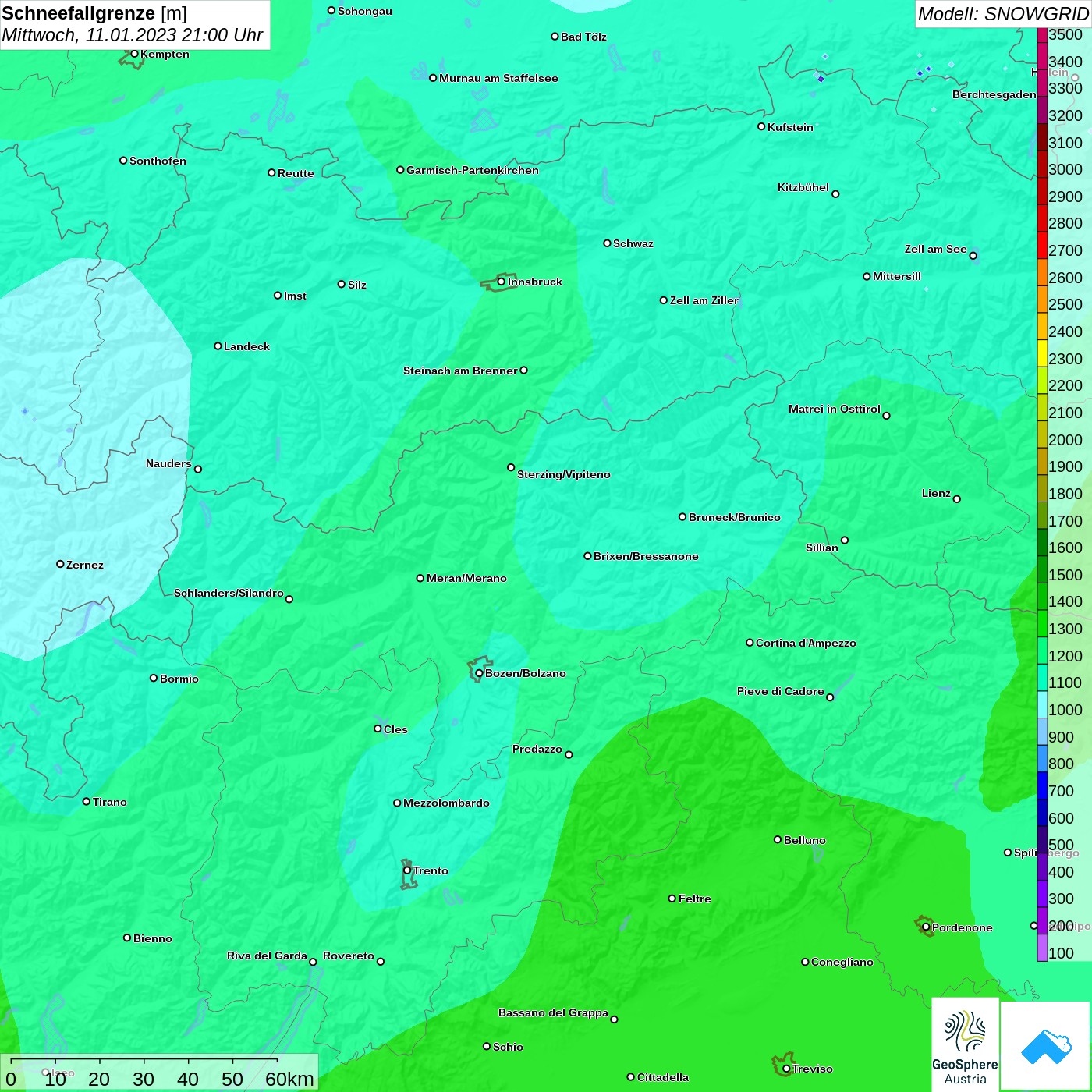Click the 30 mark on scale bar
The width and height of the screenshot is (1092, 1092).
(144, 1079)
